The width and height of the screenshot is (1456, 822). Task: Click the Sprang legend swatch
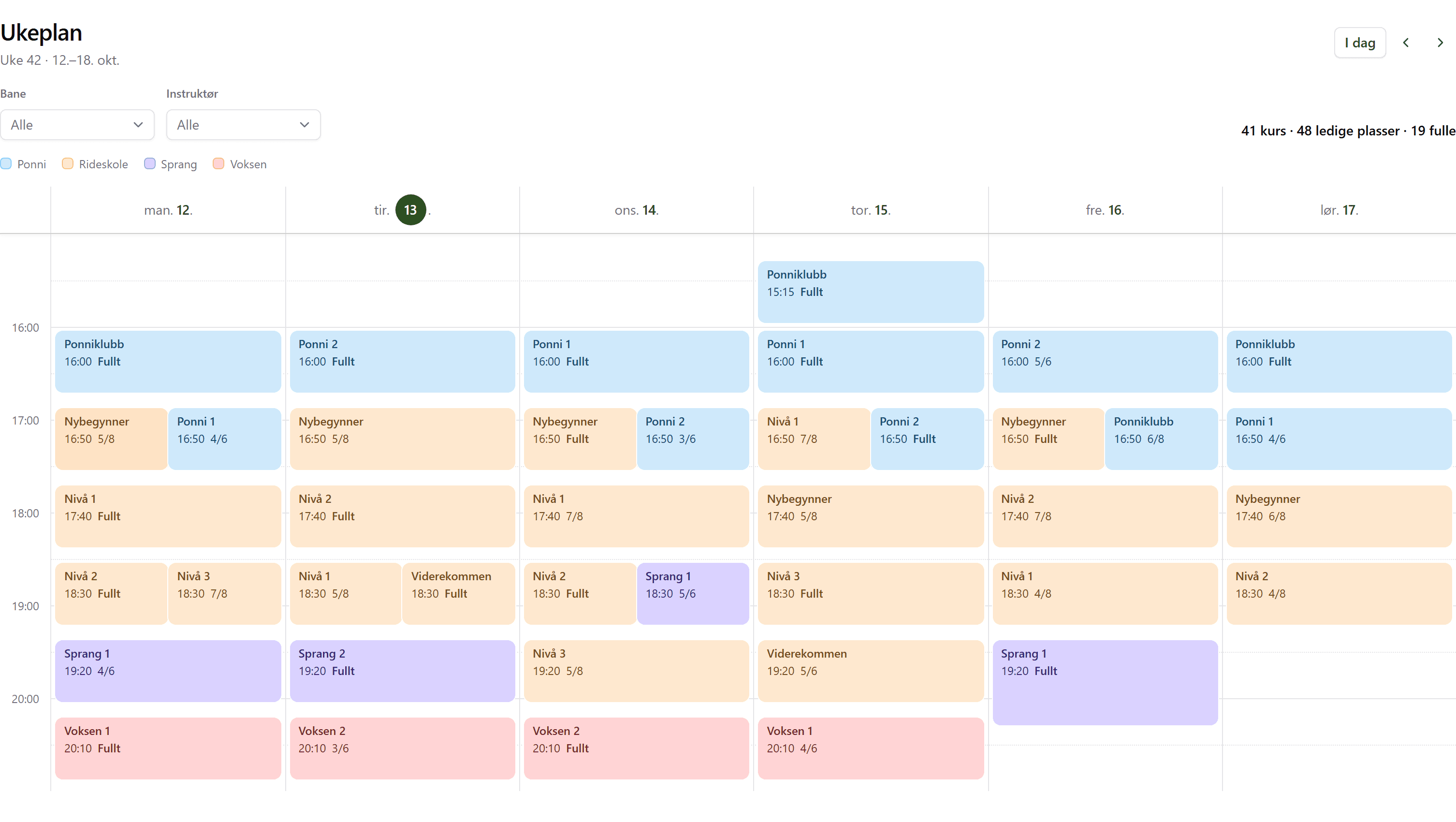(x=150, y=164)
